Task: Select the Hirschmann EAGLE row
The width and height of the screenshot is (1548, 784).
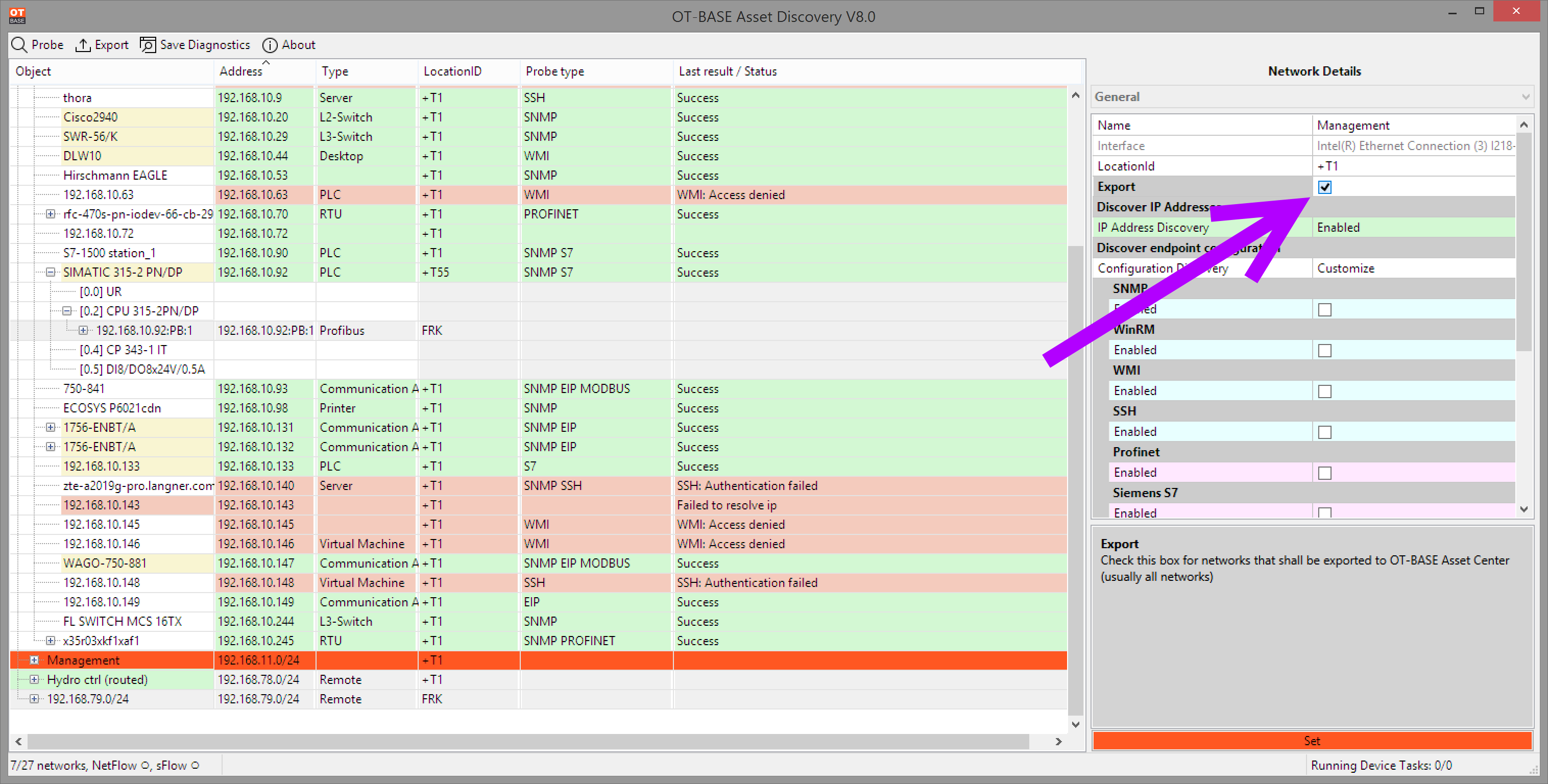Action: (x=538, y=176)
